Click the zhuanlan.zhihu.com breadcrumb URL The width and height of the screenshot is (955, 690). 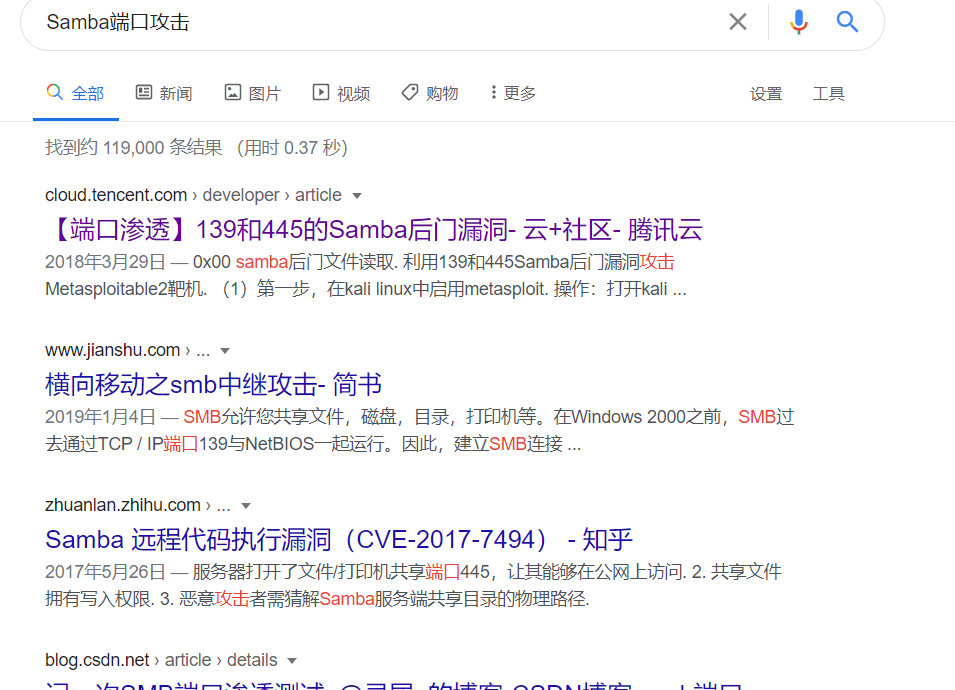[x=138, y=505]
